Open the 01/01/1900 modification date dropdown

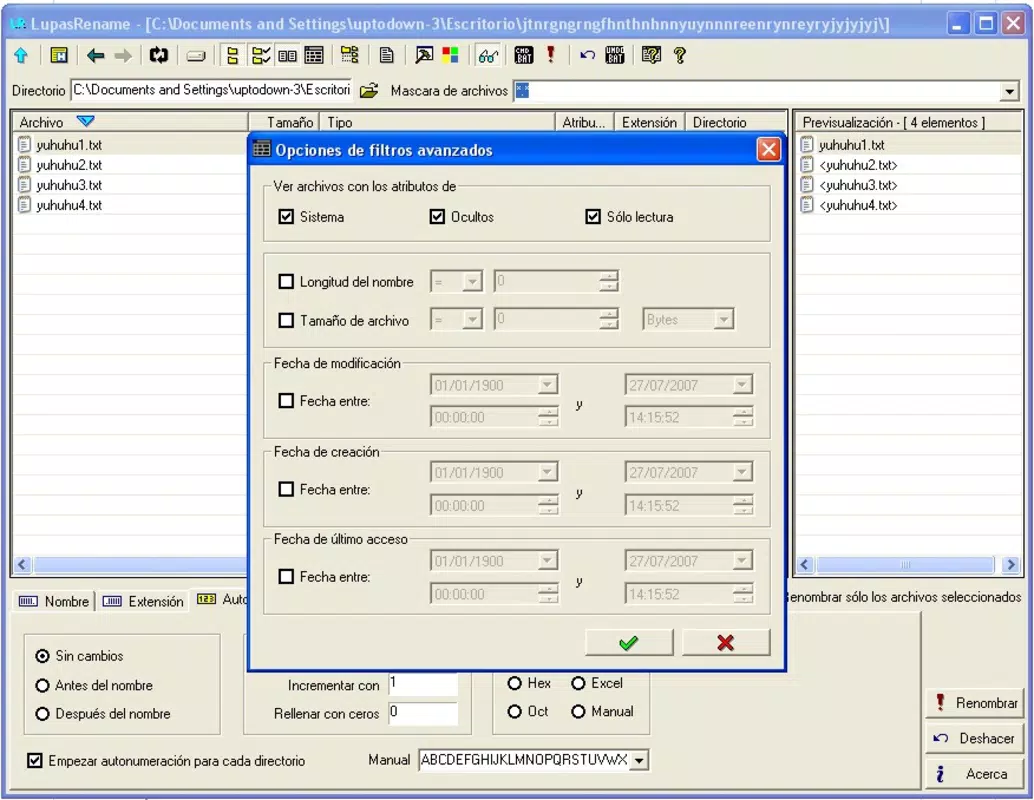547,385
